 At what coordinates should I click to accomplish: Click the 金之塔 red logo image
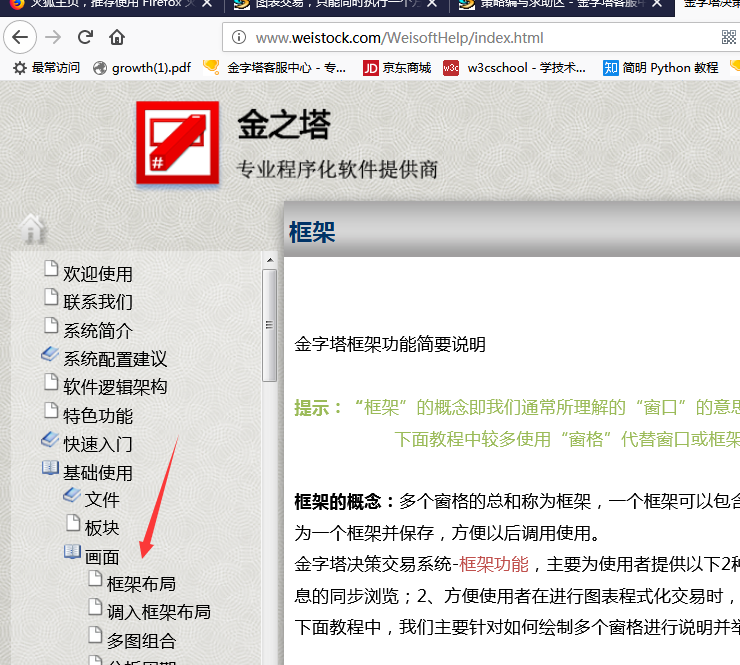[178, 143]
